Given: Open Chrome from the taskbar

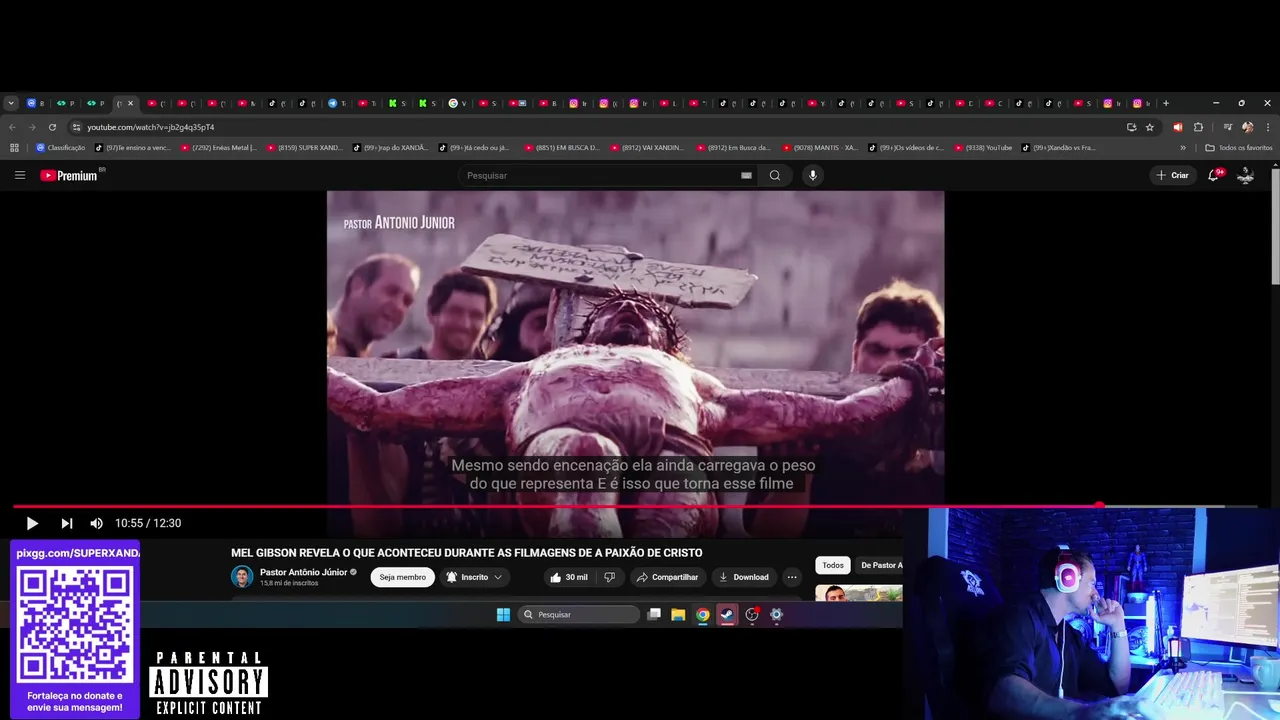Looking at the screenshot, I should pyautogui.click(x=703, y=615).
